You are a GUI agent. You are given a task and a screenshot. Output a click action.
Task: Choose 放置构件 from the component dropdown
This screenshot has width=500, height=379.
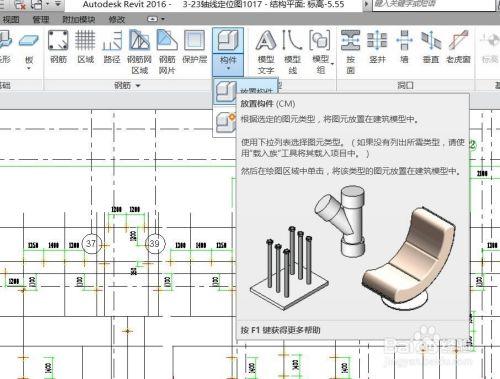(x=245, y=91)
